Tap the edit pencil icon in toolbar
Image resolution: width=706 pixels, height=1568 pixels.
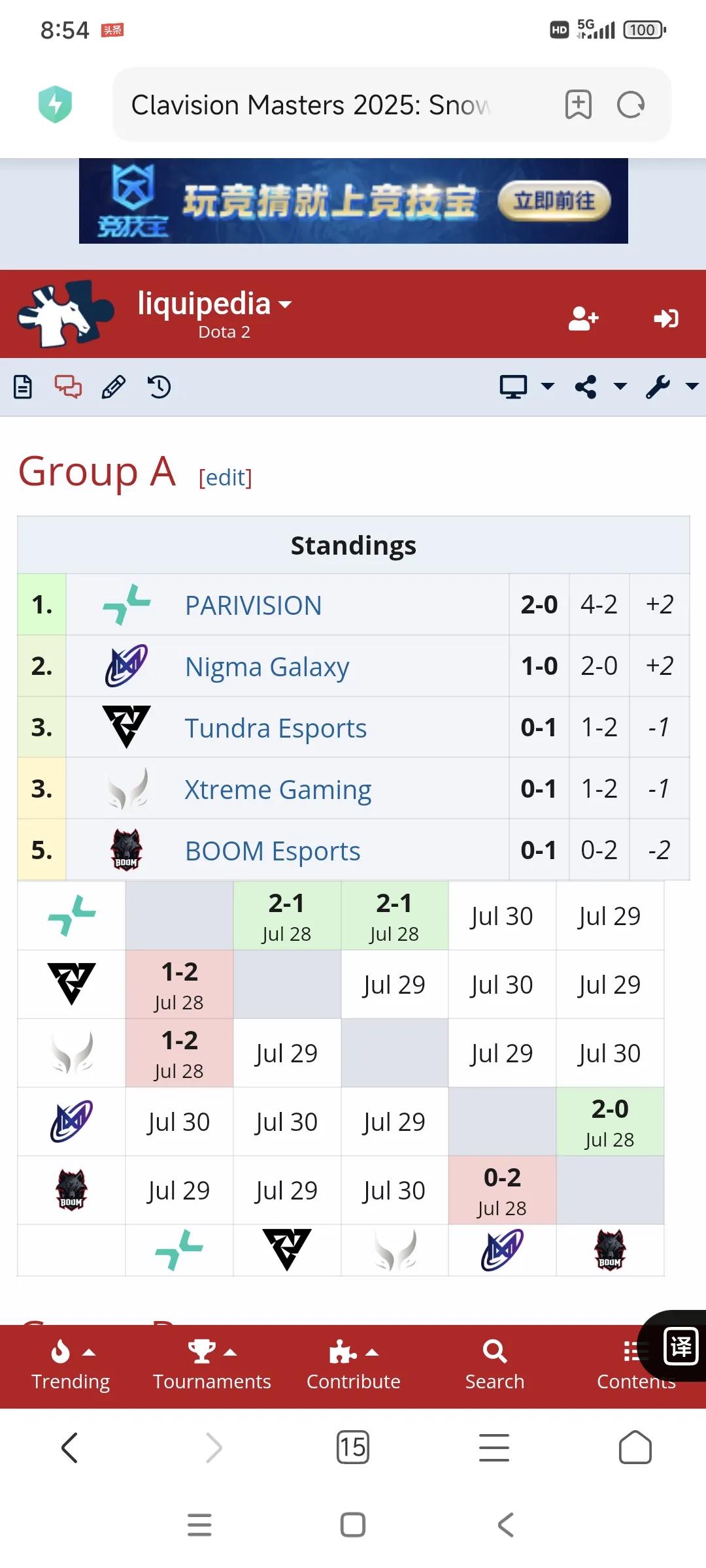[114, 387]
